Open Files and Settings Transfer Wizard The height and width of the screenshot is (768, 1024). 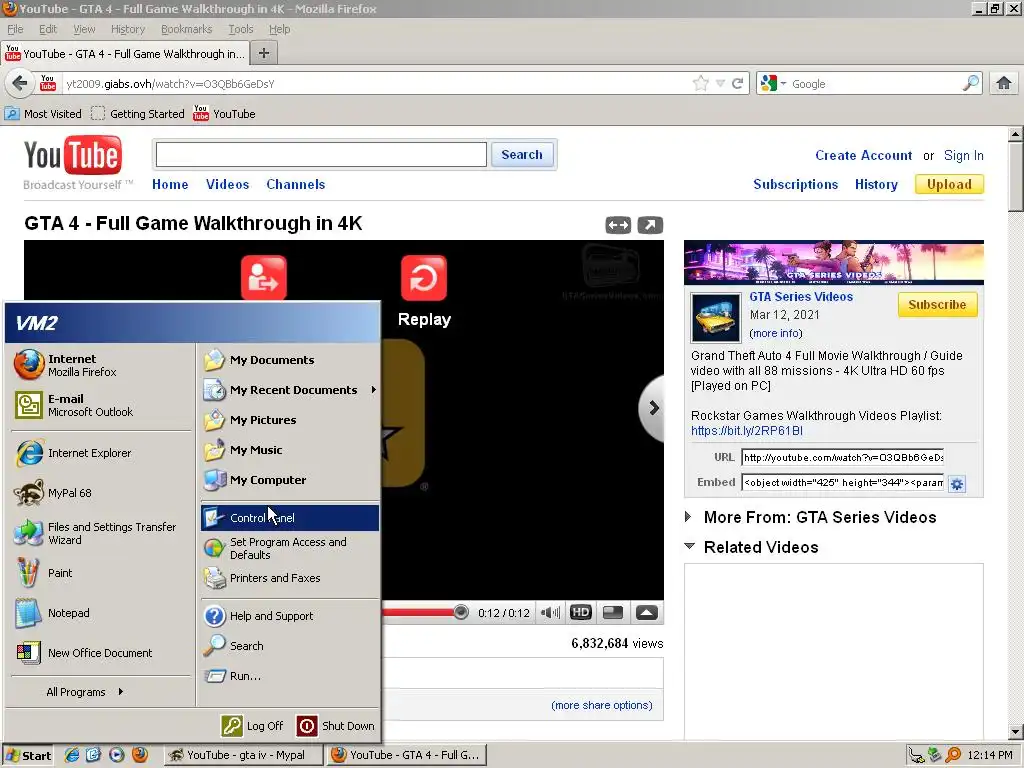click(101, 533)
